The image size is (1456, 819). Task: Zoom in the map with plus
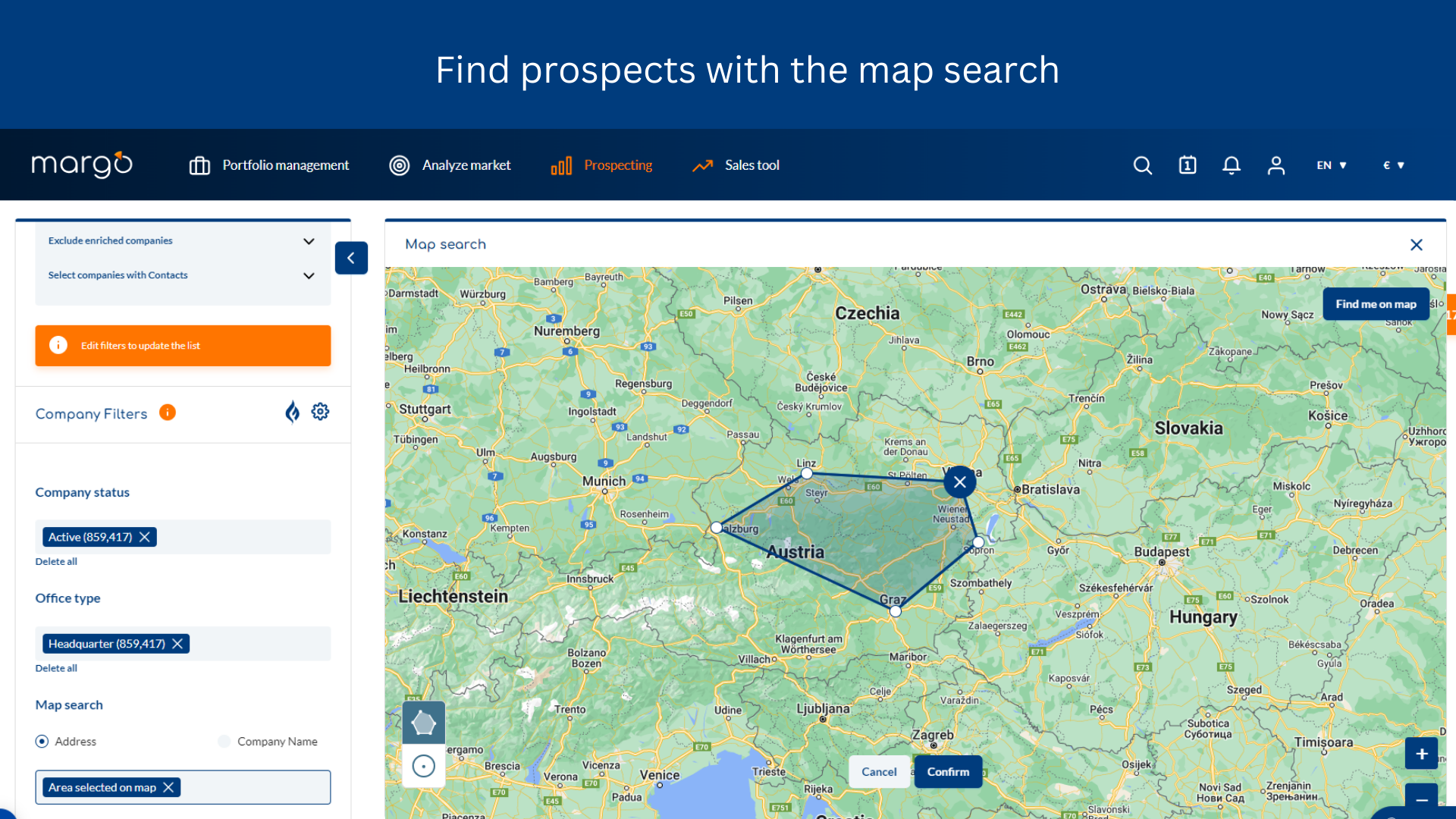(1421, 754)
